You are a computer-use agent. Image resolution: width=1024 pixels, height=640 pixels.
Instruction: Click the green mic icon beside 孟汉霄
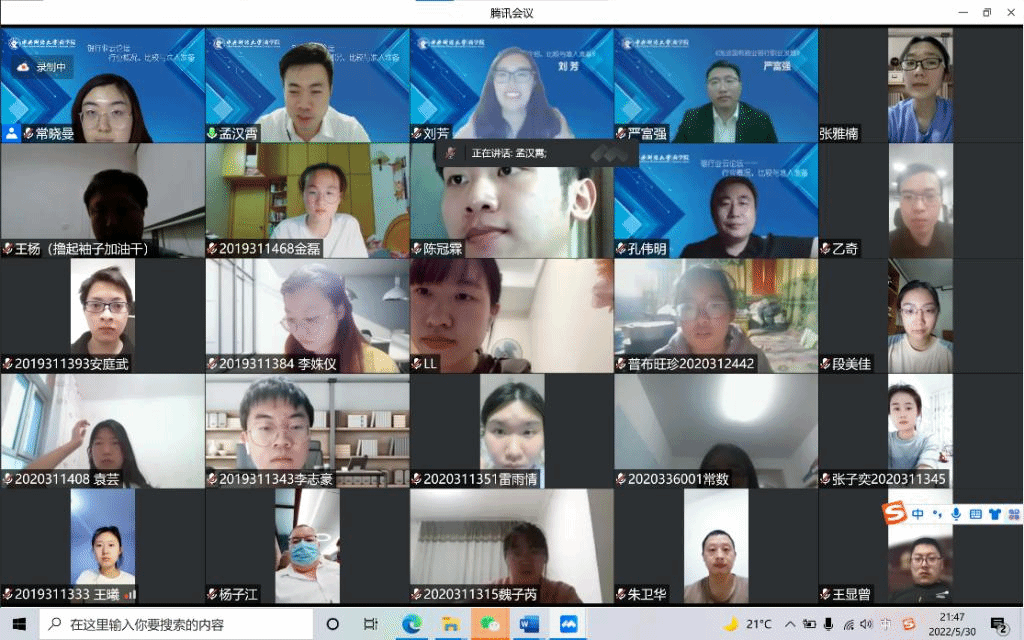pyautogui.click(x=212, y=133)
